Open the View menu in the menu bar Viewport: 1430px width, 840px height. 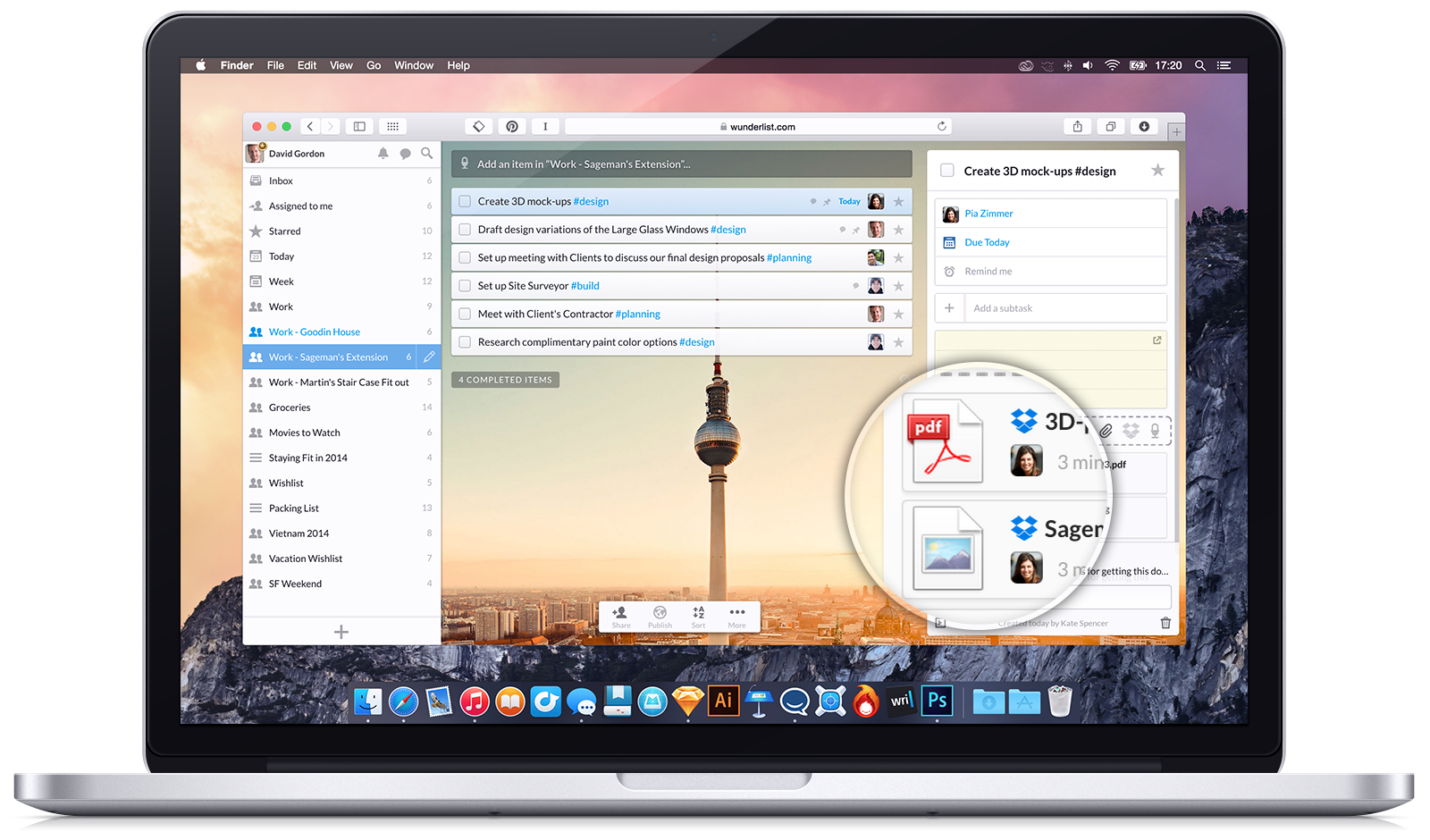[x=341, y=65]
